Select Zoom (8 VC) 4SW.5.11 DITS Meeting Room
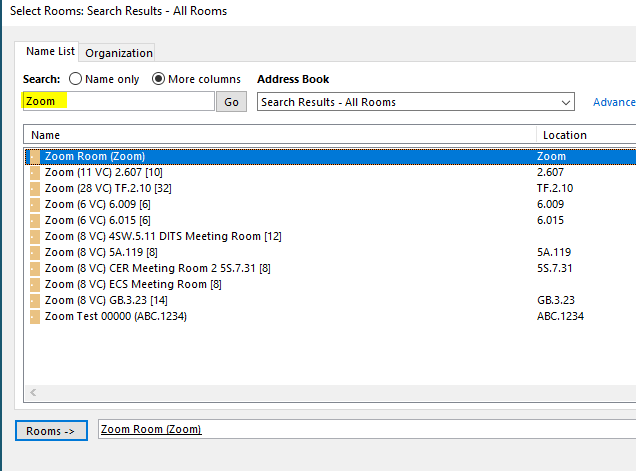636x471 pixels. 330,237
